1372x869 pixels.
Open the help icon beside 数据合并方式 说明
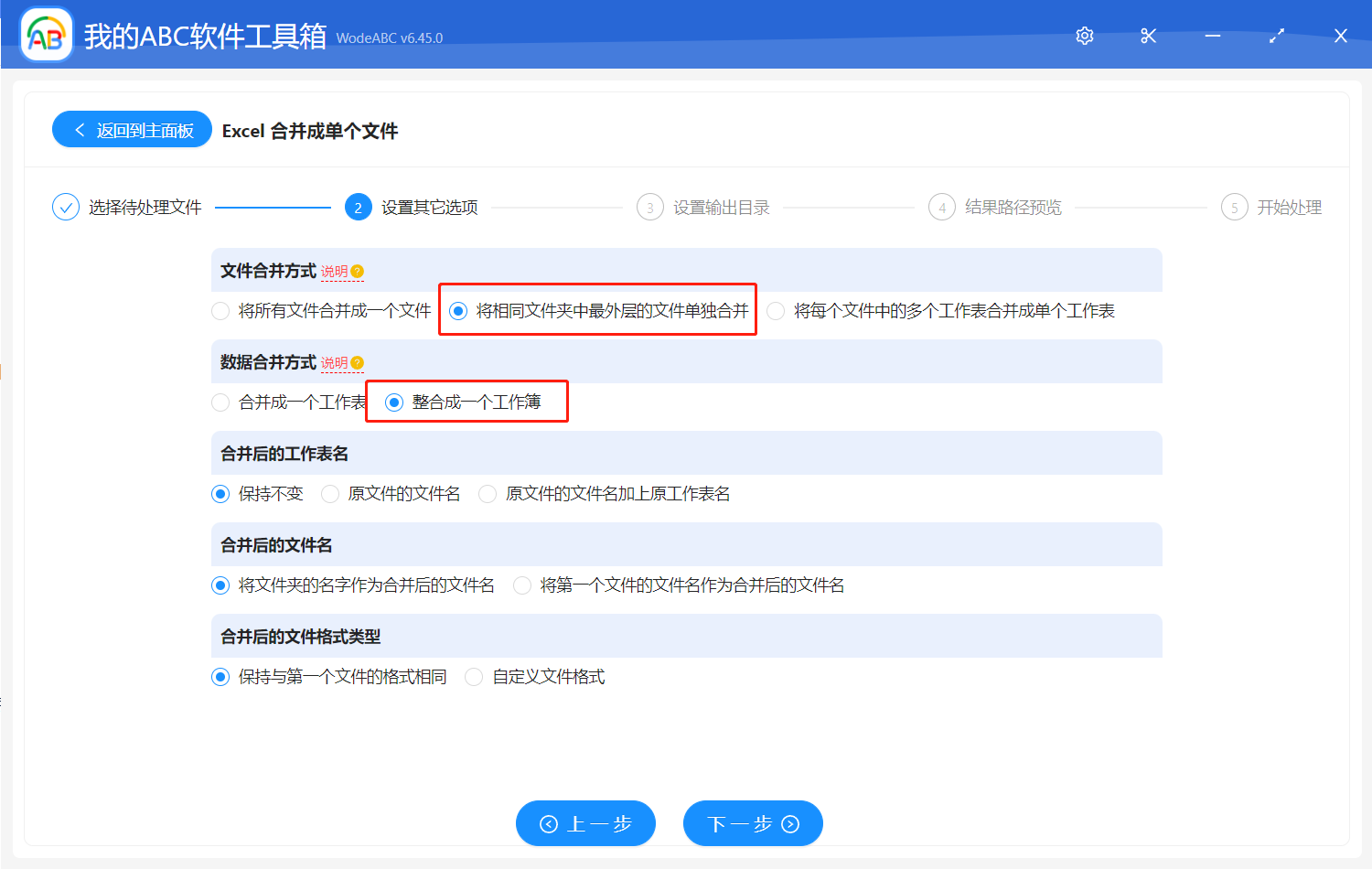click(358, 361)
